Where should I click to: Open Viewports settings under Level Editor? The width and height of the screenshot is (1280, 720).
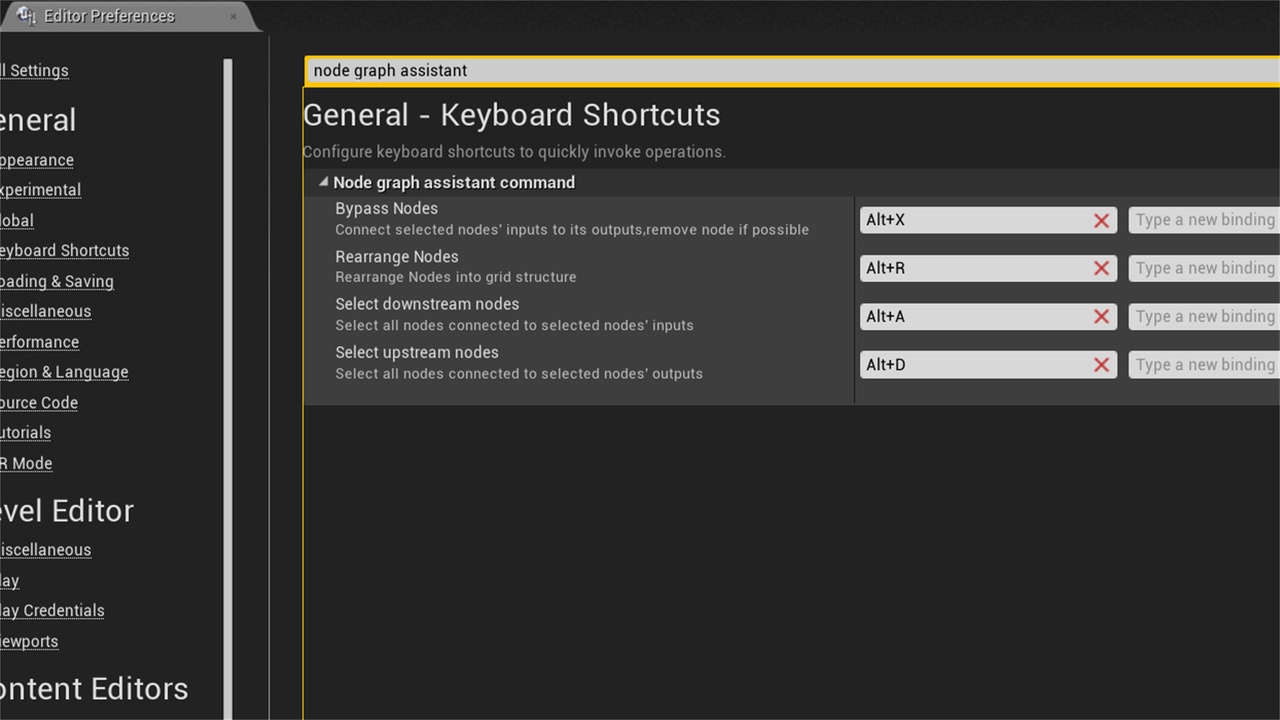(x=29, y=641)
